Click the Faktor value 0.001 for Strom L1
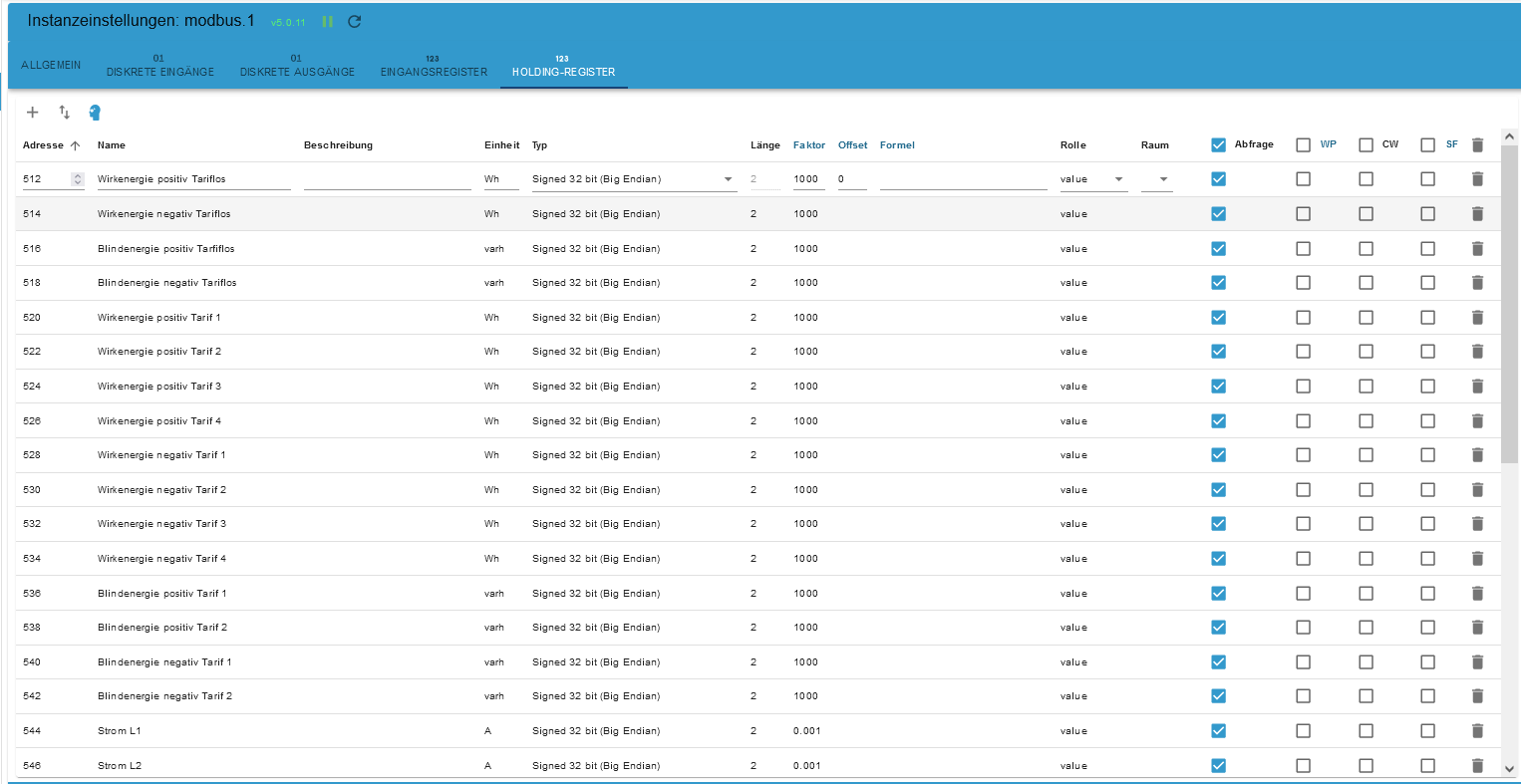The width and height of the screenshot is (1521, 784). (807, 731)
